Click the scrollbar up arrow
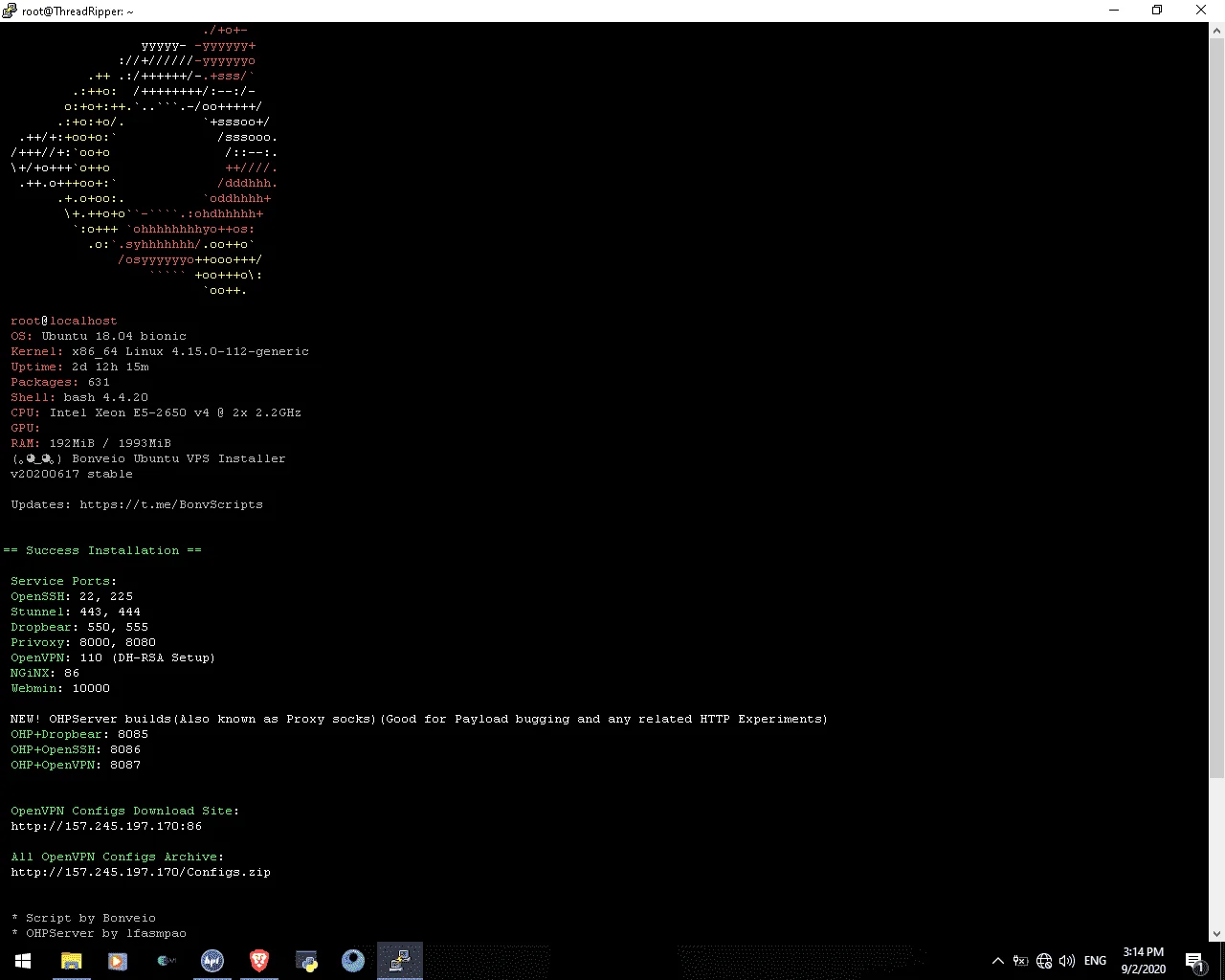1225x980 pixels. (x=1216, y=31)
